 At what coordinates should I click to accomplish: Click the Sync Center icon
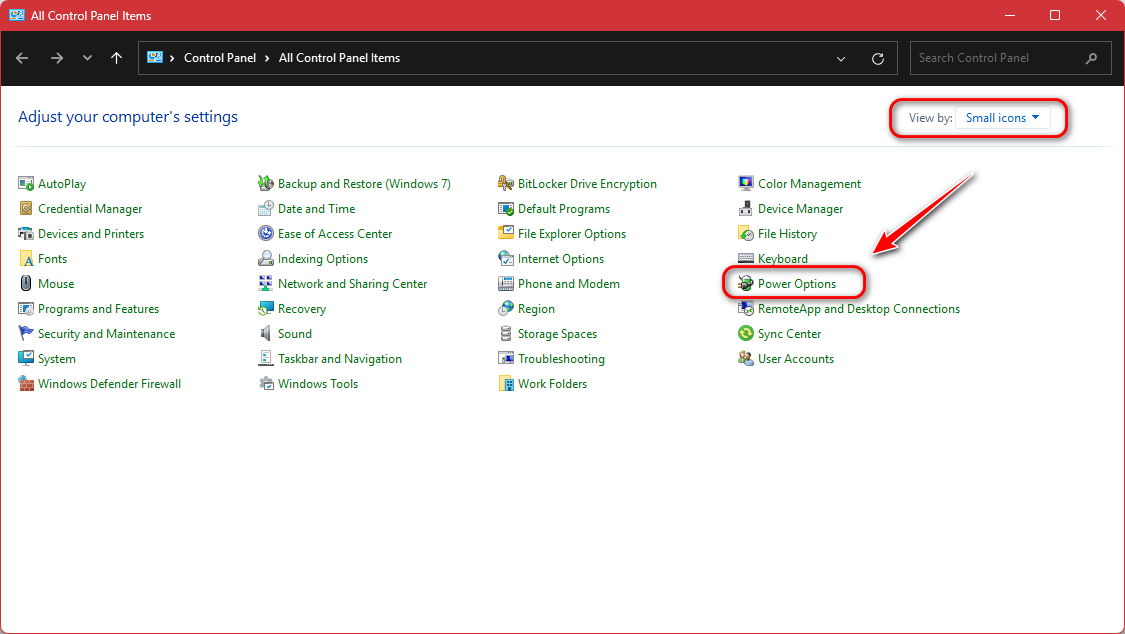click(x=746, y=334)
